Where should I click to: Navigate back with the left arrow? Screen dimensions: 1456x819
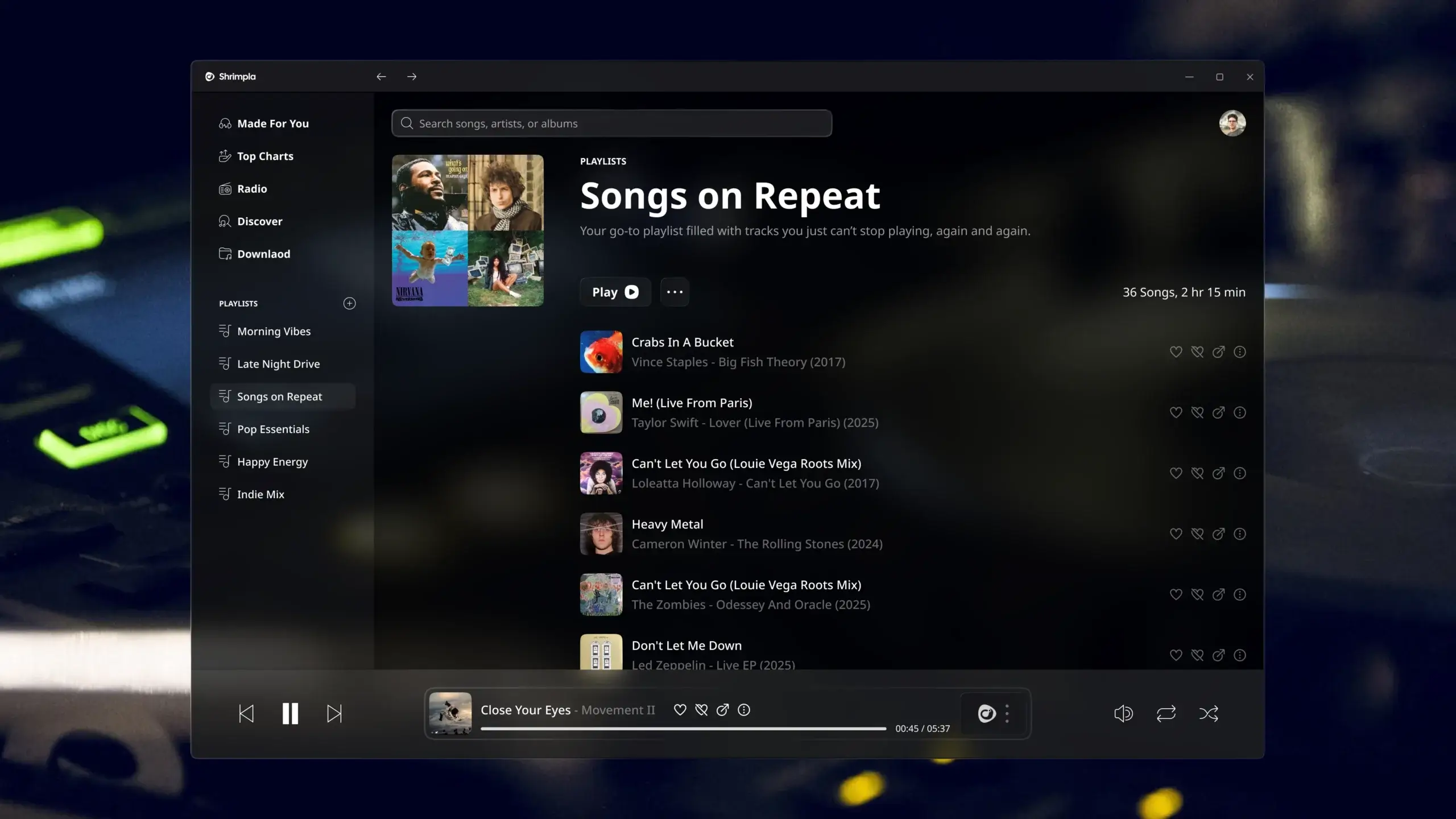(x=381, y=77)
